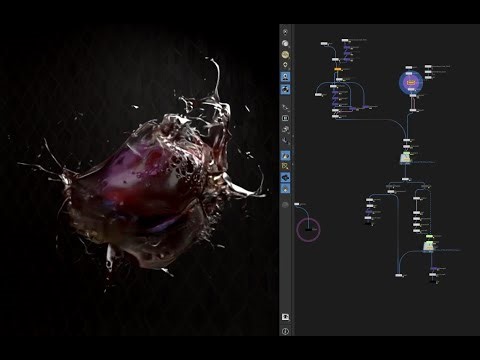
Task: Click the small points-and-arrow icon above the frame icon
Action: 285,107
